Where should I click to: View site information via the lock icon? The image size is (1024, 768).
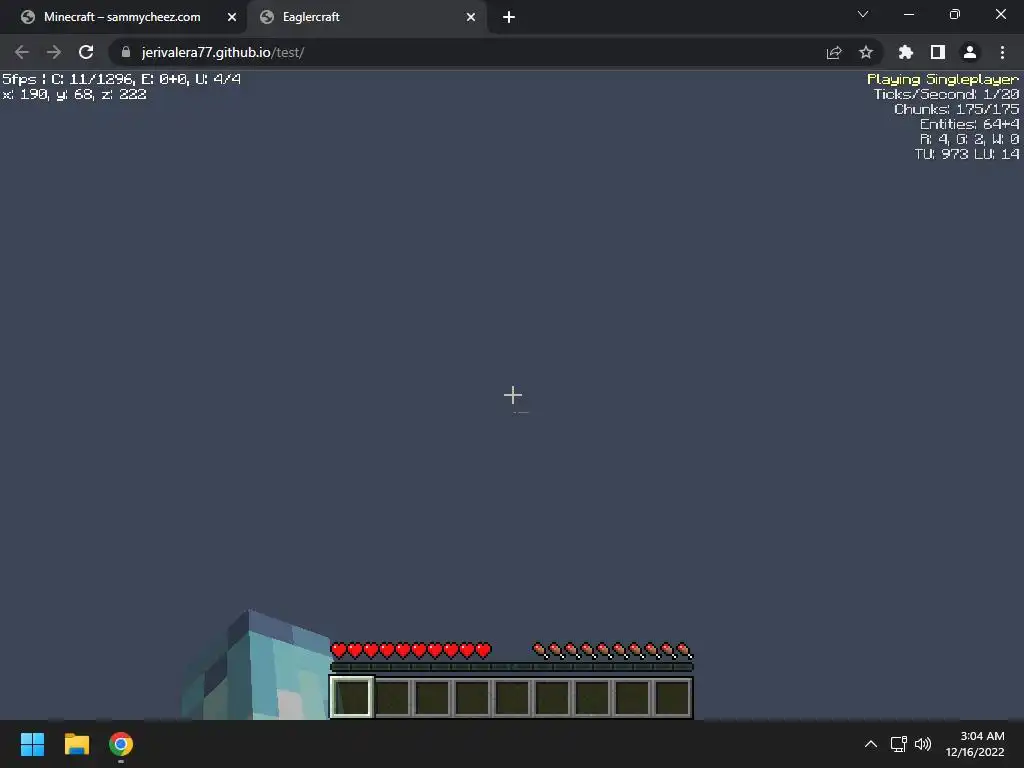tap(126, 52)
